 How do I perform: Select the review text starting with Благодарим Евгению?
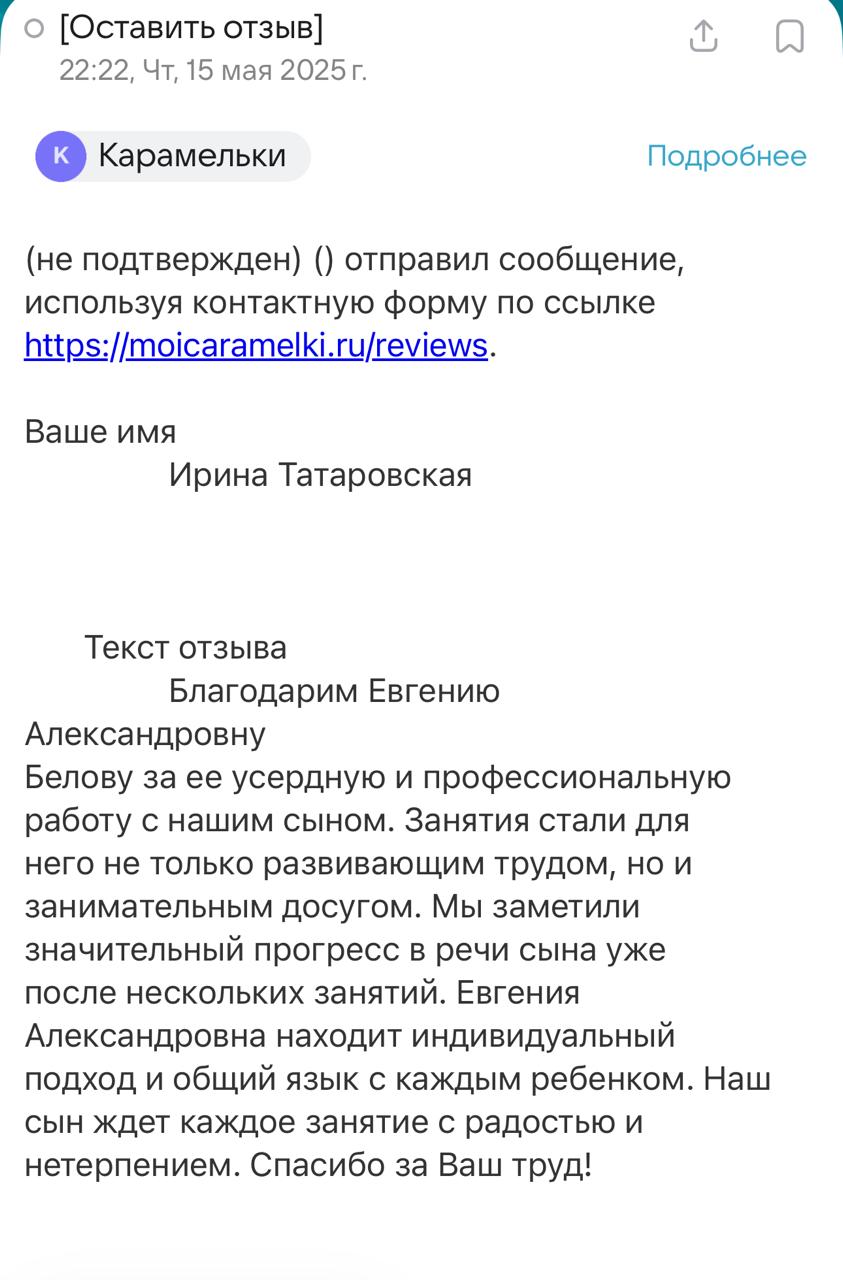point(330,690)
